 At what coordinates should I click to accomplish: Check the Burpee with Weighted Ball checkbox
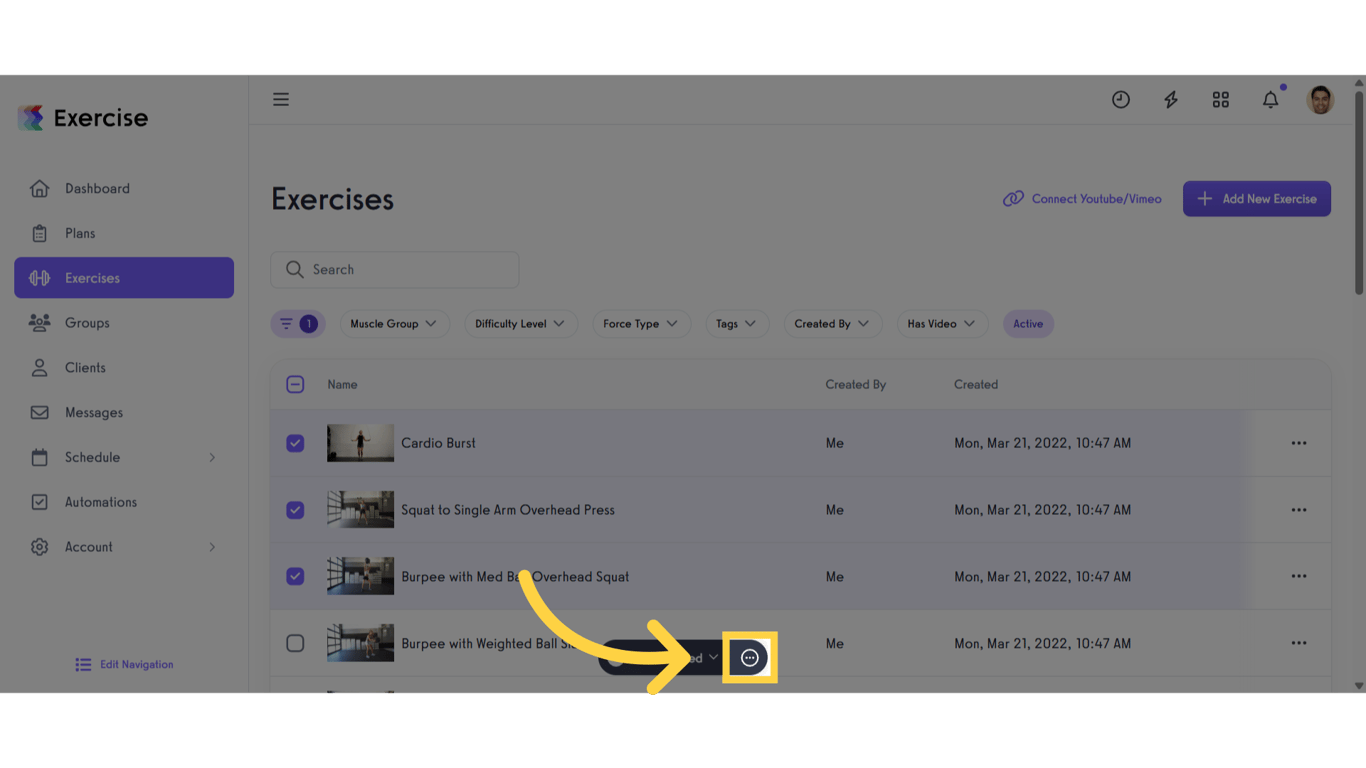coord(295,643)
